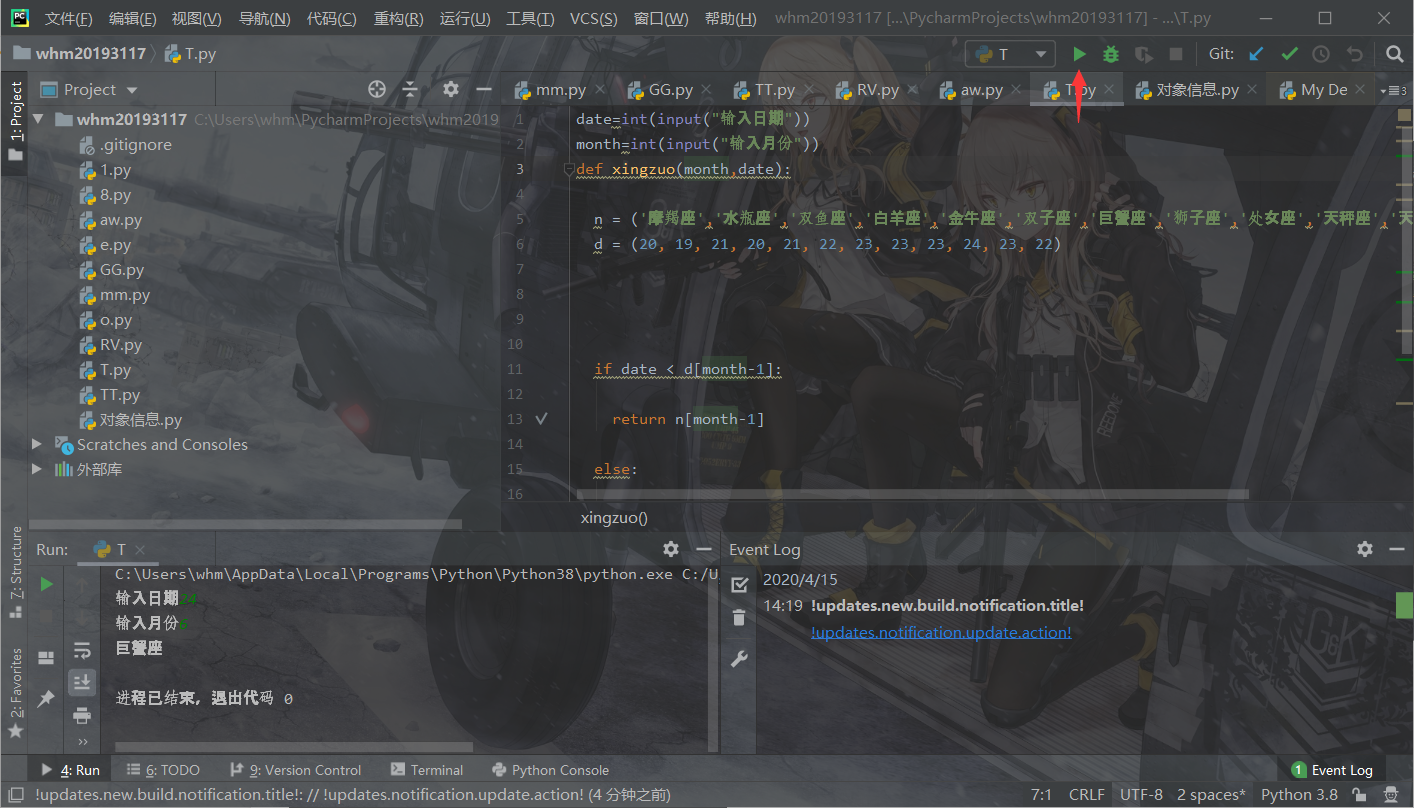Select .gitignore in Project tree
Image resolution: width=1414 pixels, height=808 pixels.
(x=135, y=145)
